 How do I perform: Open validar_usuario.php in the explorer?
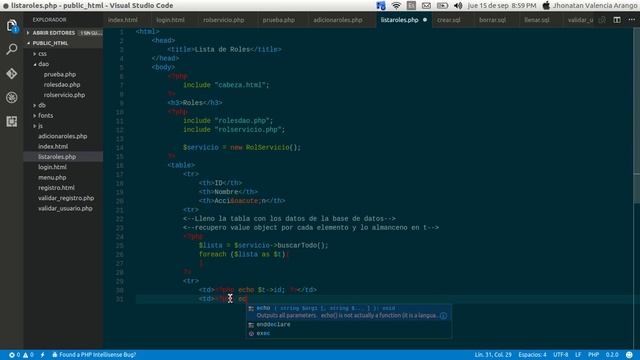[65, 208]
